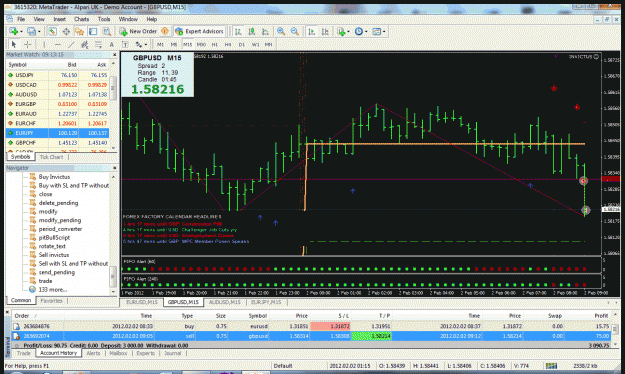Select the equidistant channel tool
The width and height of the screenshot is (625, 374).
(x=85, y=44)
